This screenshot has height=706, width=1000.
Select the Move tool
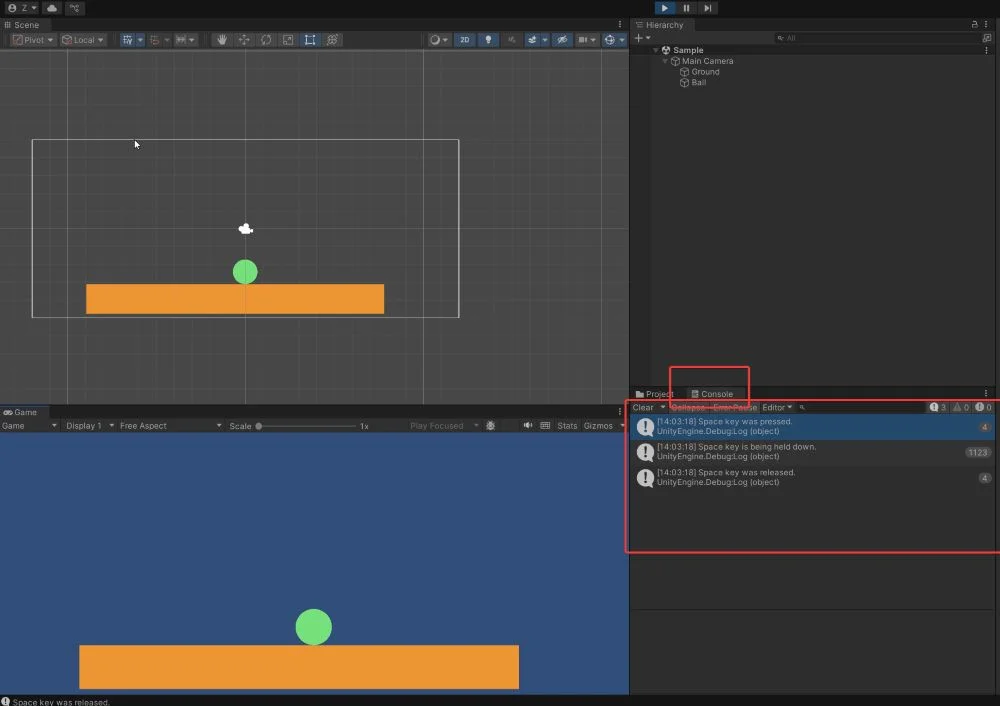tap(244, 40)
